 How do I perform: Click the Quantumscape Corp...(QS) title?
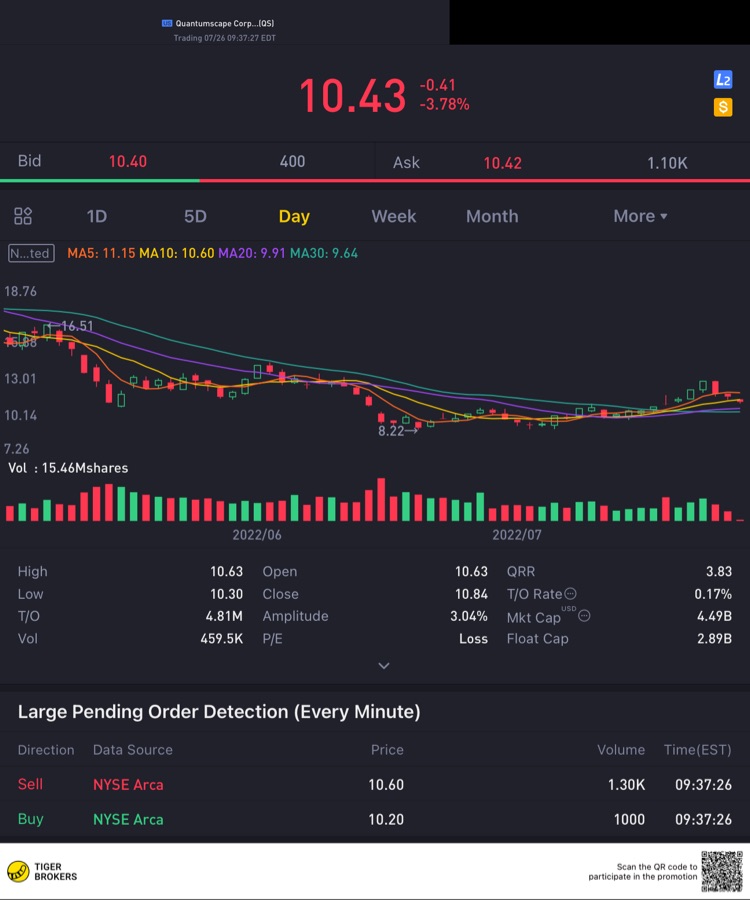click(x=224, y=24)
